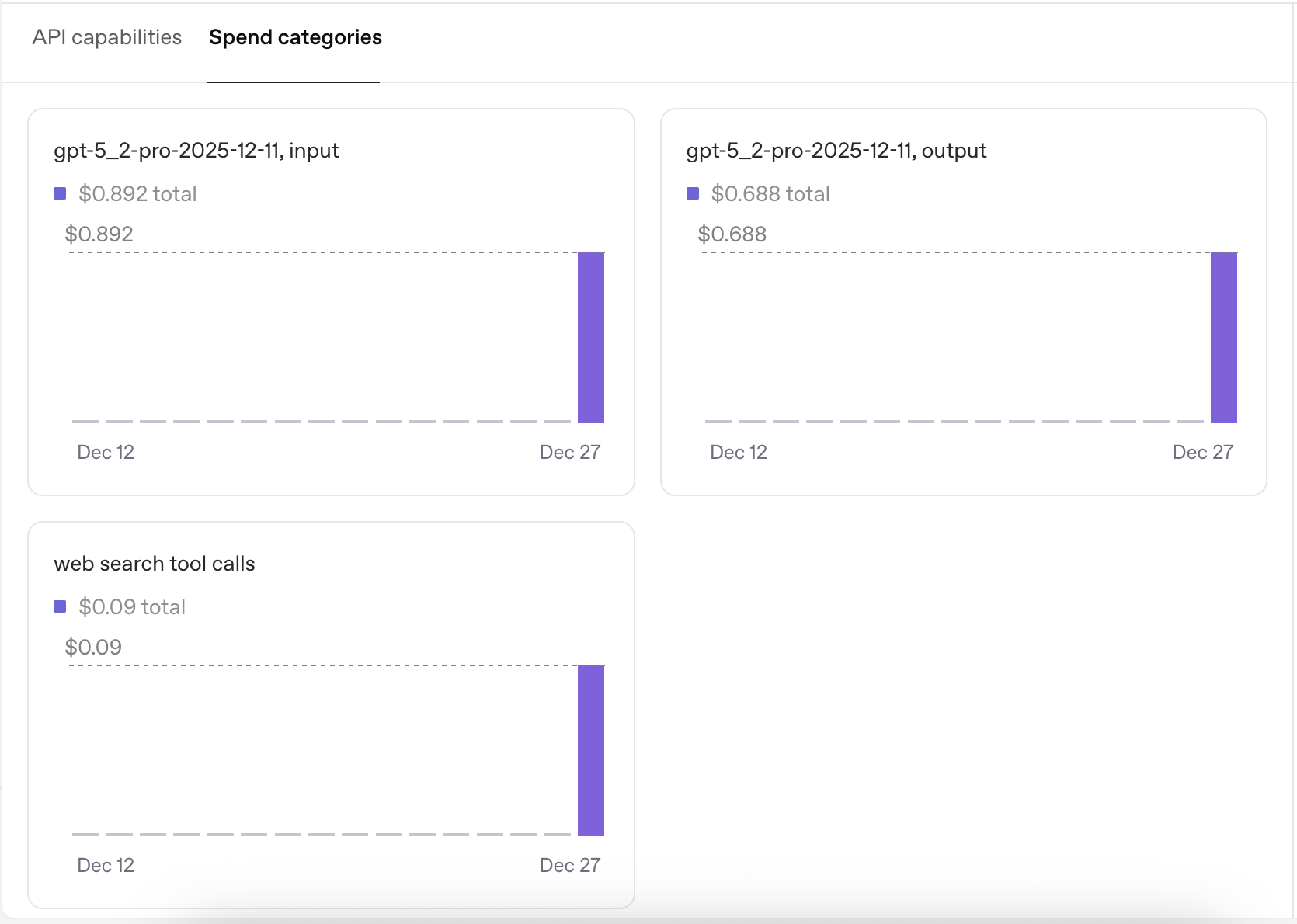Click the Dec 12 label in web search chart
The width and height of the screenshot is (1297, 924).
(x=106, y=866)
